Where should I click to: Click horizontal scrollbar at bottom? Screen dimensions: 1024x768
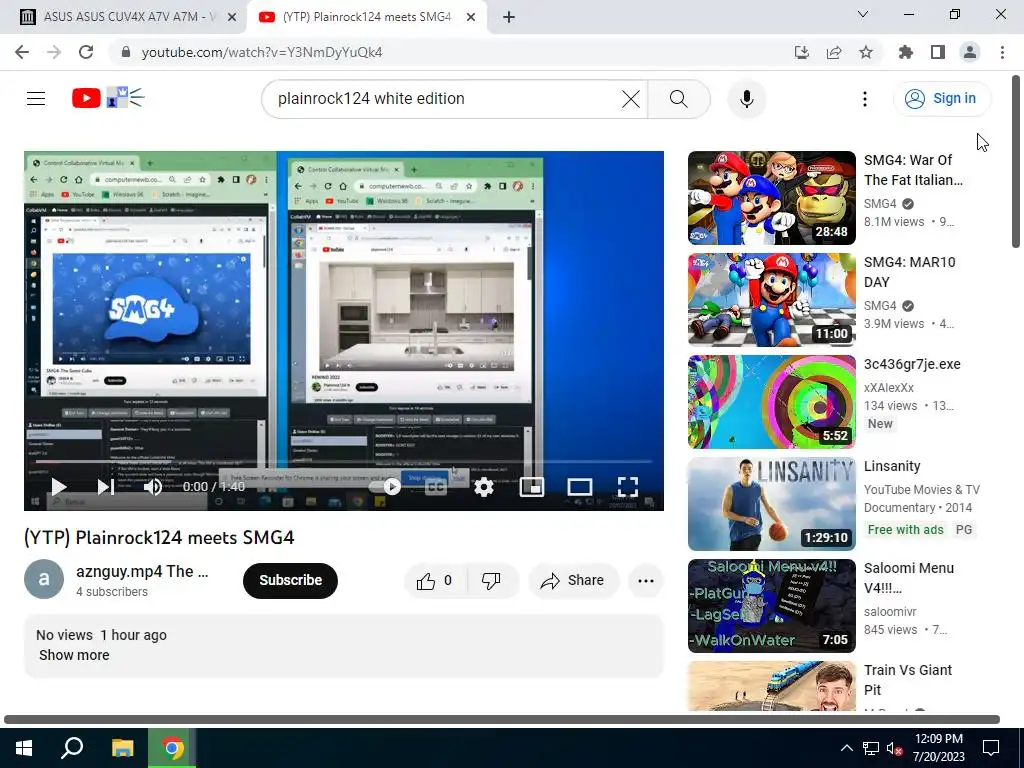click(502, 720)
